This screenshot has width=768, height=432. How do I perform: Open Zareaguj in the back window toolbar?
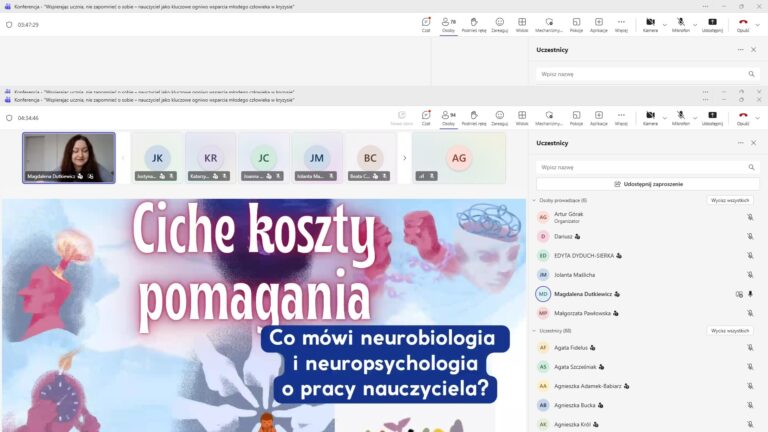pos(500,24)
